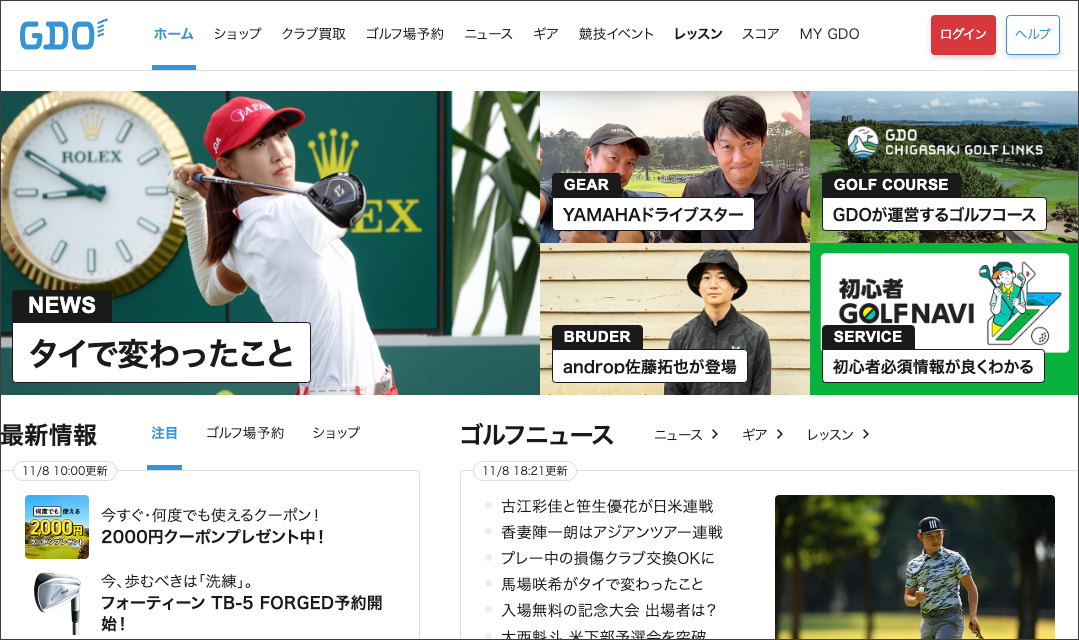Expand the ギア chevron in Golf News
This screenshot has width=1079, height=640.
click(779, 434)
